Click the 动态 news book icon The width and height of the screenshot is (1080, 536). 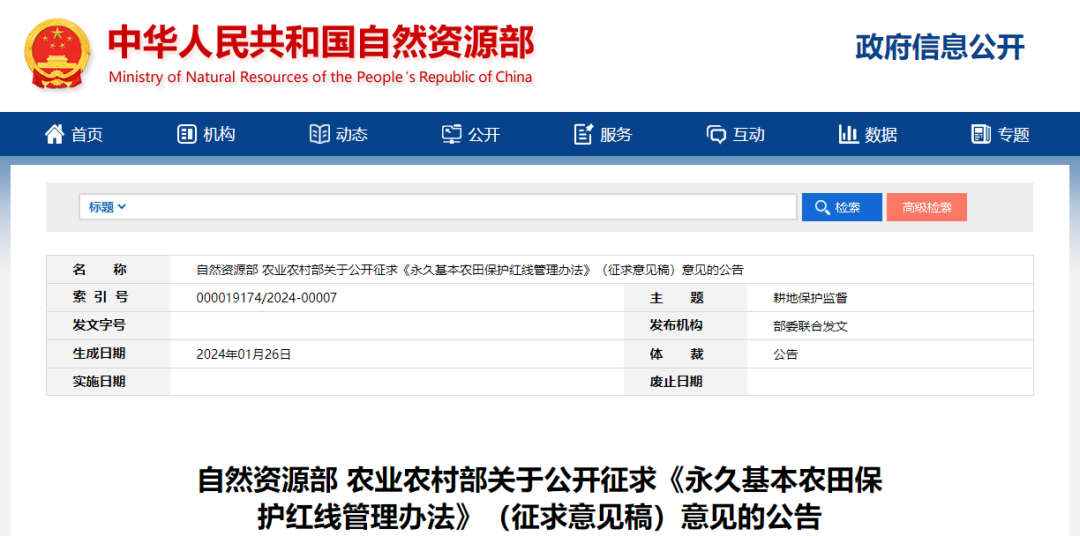pos(319,134)
